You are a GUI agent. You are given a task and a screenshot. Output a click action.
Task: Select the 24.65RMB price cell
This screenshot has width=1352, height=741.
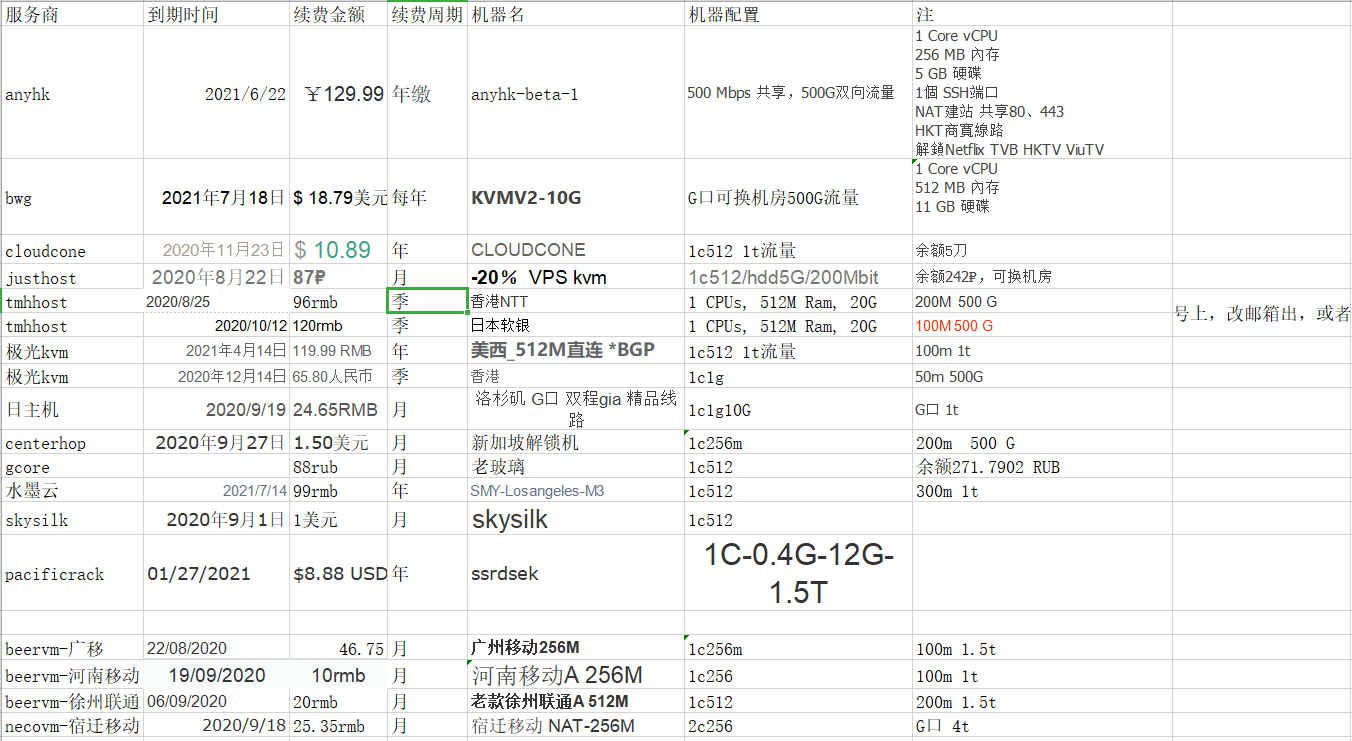[x=339, y=409]
